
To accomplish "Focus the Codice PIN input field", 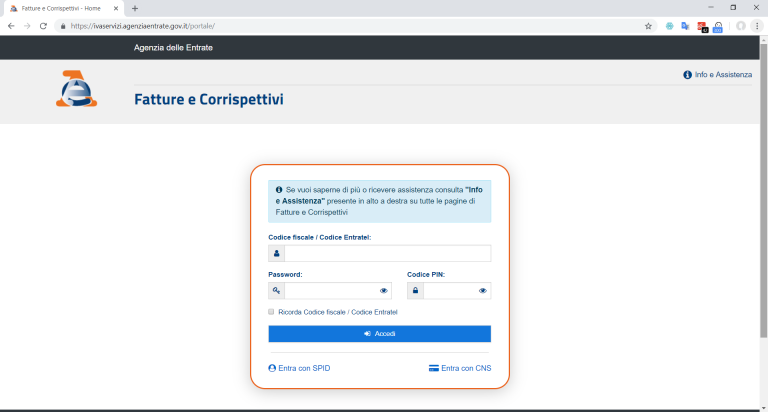I will coord(457,291).
